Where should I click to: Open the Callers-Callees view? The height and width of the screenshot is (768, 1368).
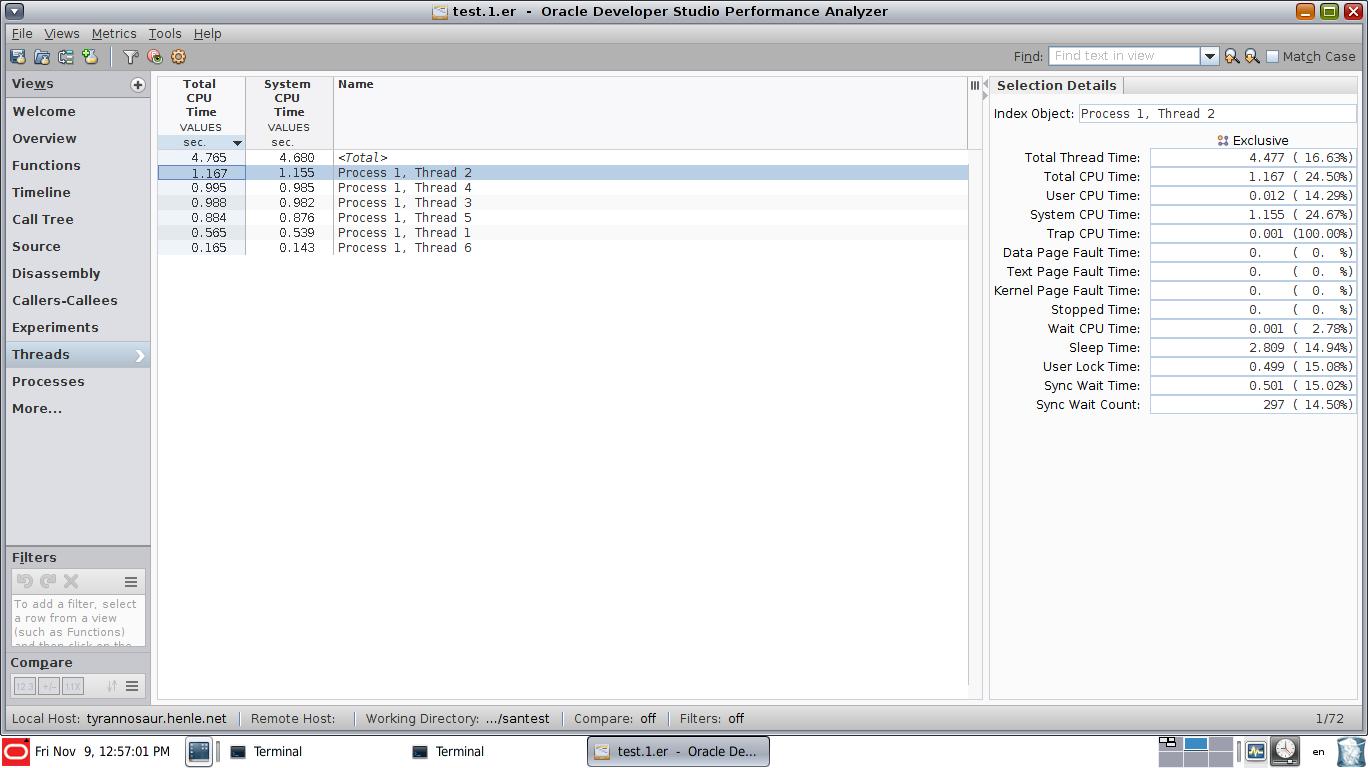pos(78,301)
